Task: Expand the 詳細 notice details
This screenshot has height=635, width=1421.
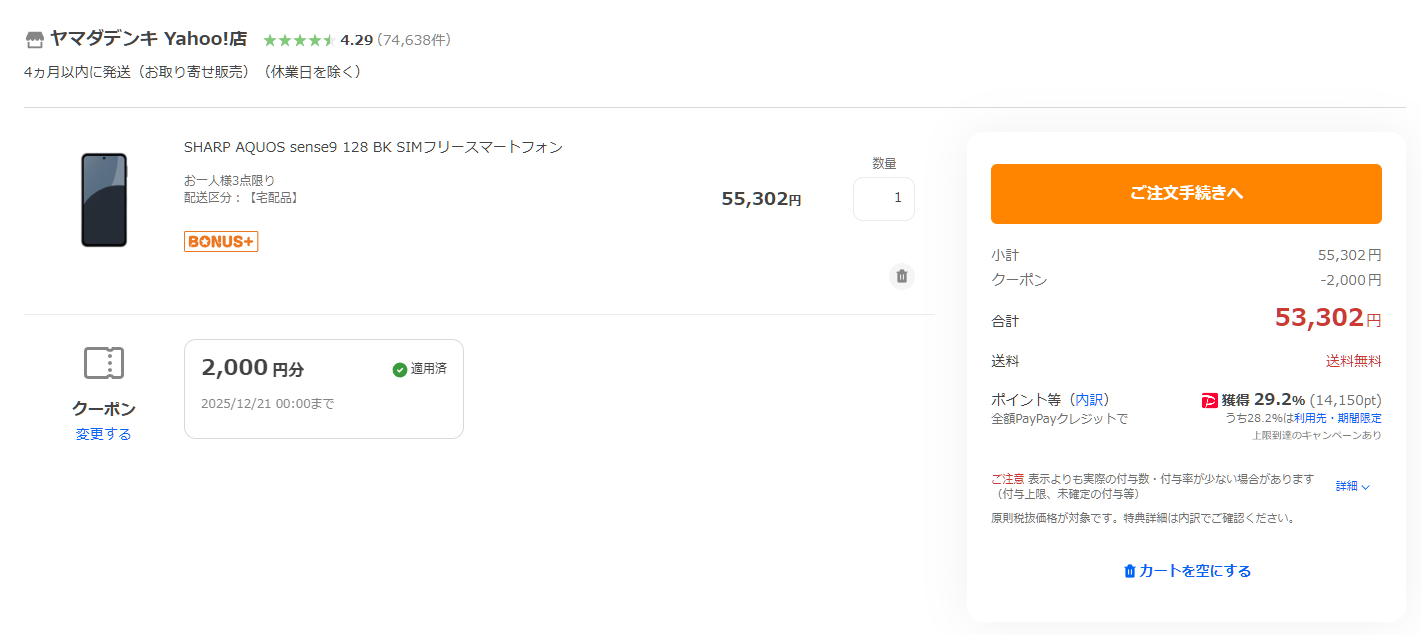Action: pyautogui.click(x=1353, y=486)
